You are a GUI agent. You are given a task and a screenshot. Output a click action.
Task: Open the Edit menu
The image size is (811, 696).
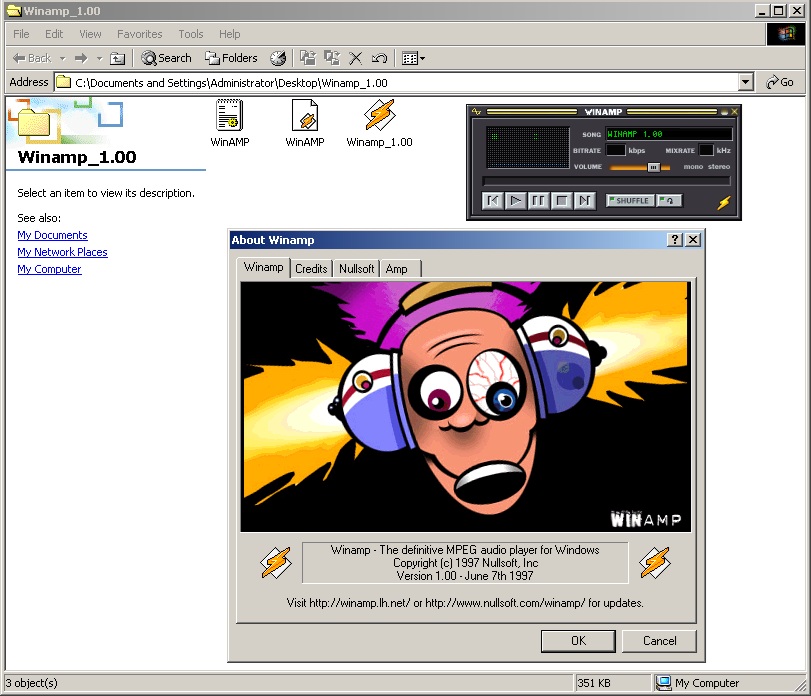click(x=54, y=34)
